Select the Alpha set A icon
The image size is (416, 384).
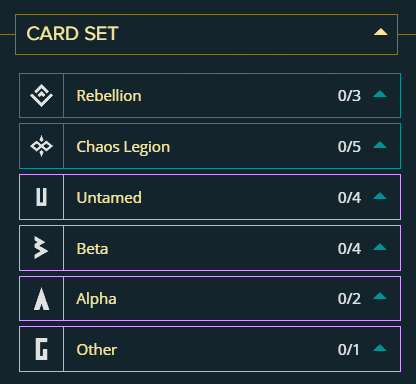[42, 299]
